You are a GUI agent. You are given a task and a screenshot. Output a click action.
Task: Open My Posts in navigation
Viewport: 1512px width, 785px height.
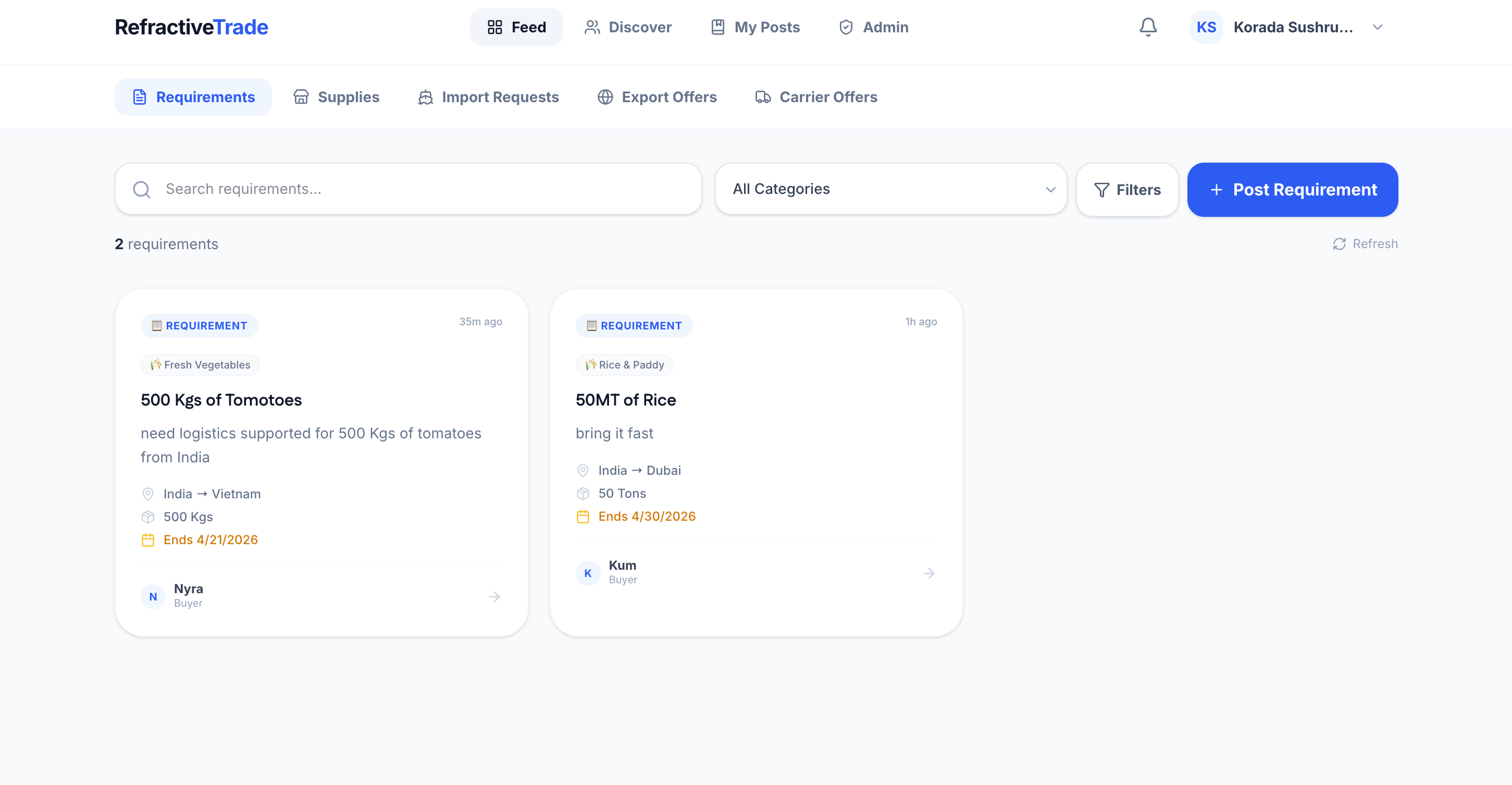point(755,27)
